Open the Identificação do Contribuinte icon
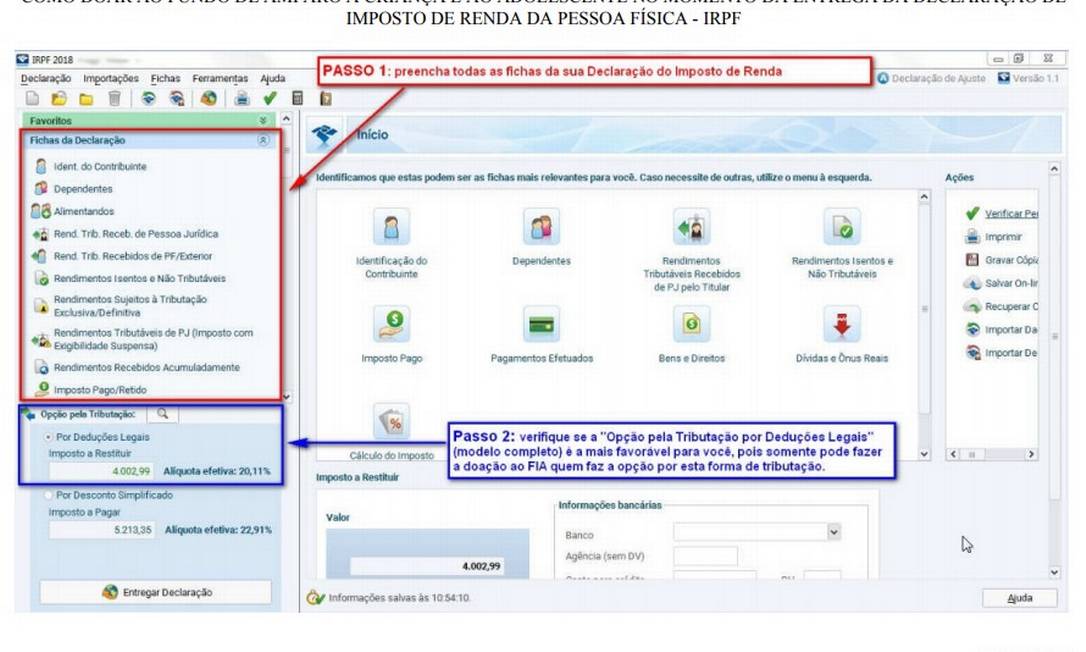Viewport: 1086px width, 652px height. coord(391,228)
